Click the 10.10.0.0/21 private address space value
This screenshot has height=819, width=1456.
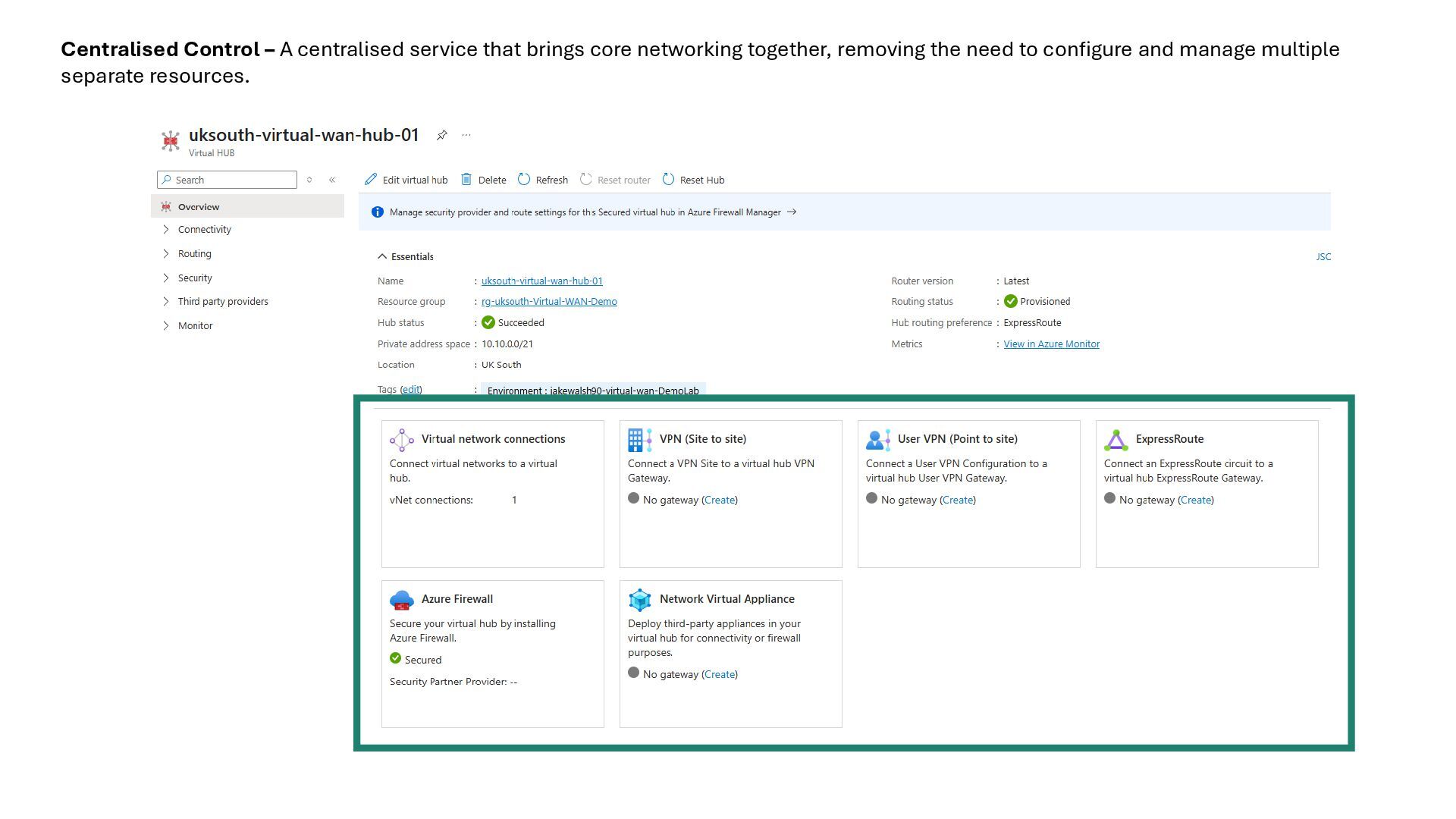tap(507, 344)
